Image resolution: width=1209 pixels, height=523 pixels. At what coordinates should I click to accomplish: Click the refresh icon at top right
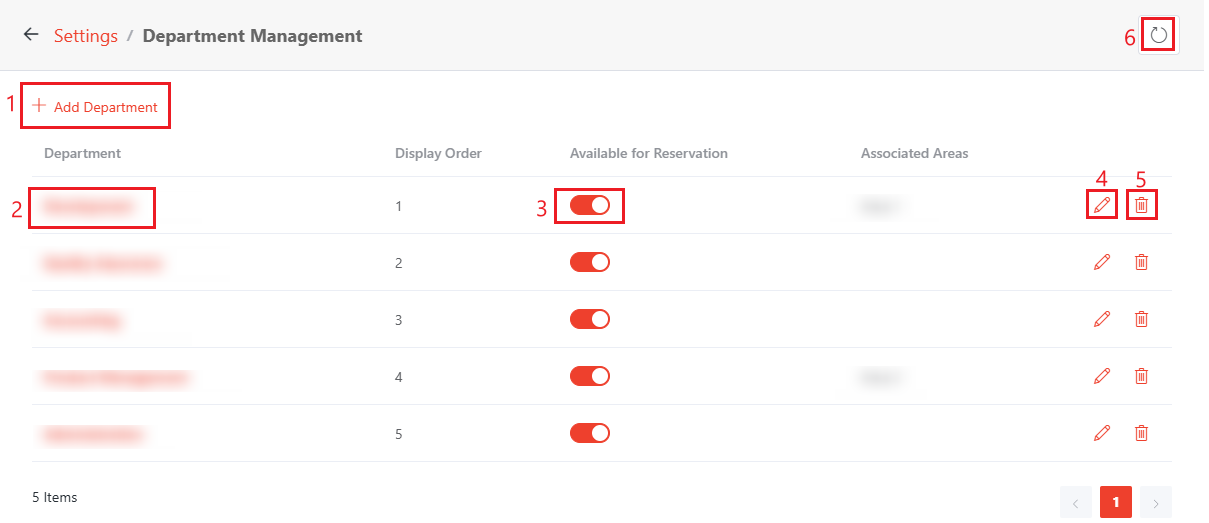[x=1158, y=36]
